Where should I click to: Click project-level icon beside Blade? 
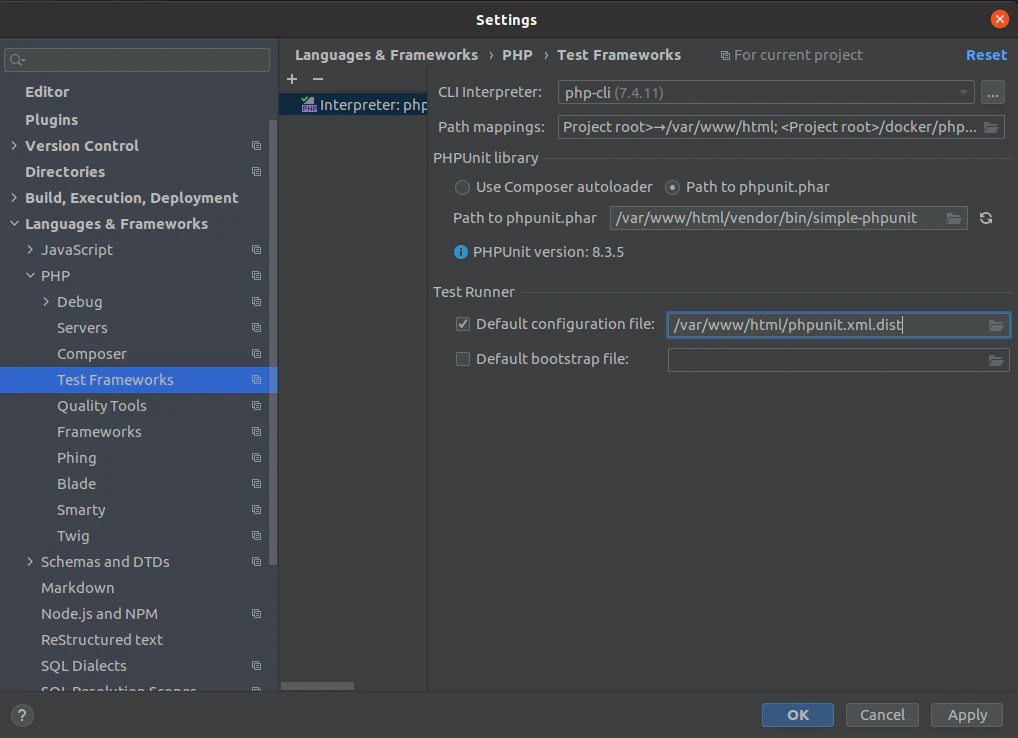(x=256, y=484)
